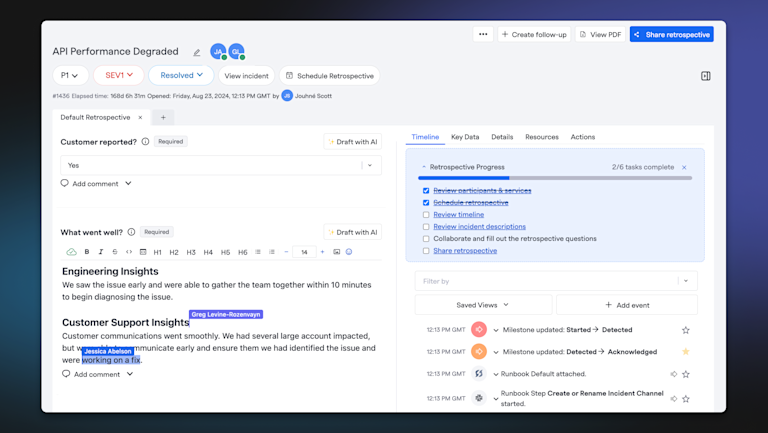Click the font size 14 field
This screenshot has width=768, height=433.
304,252
